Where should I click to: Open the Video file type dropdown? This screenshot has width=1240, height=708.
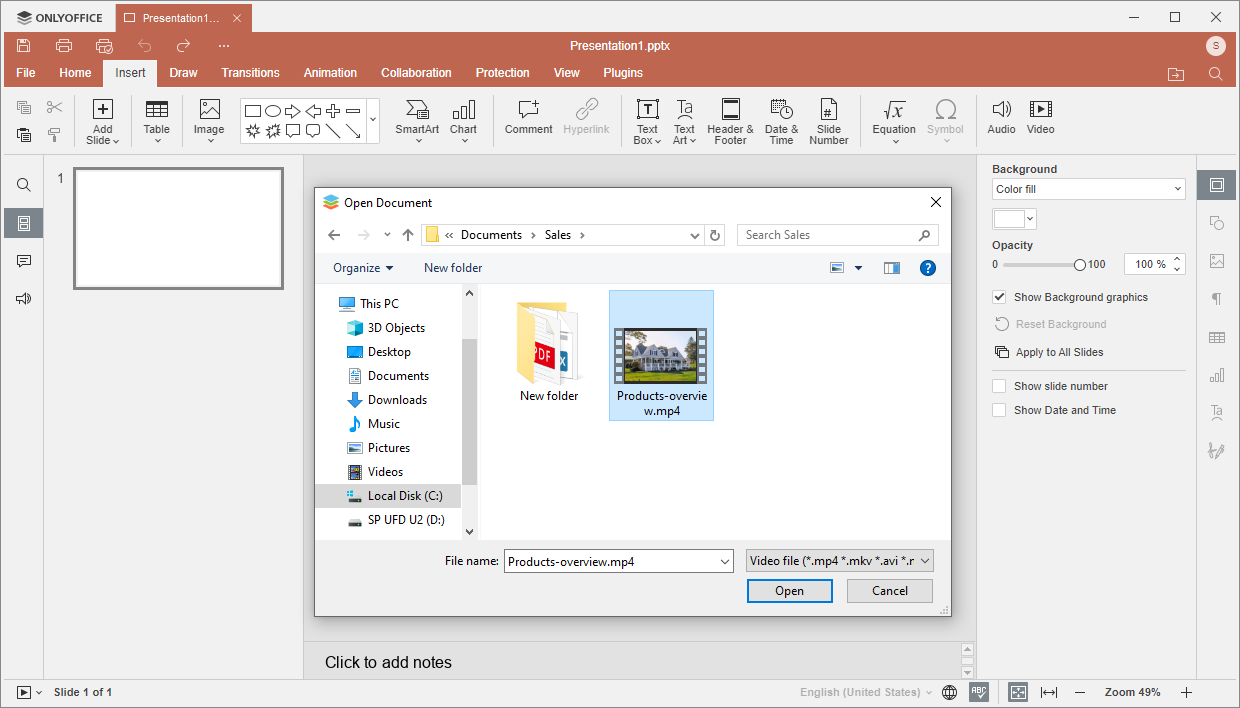pyautogui.click(x=840, y=561)
